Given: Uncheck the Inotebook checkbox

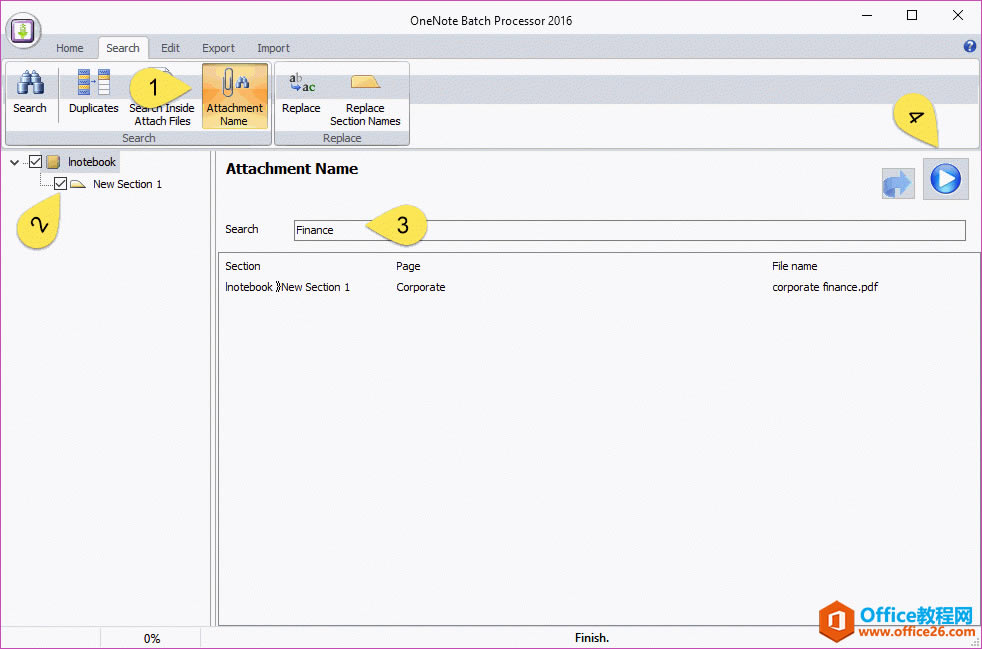Looking at the screenshot, I should [x=34, y=161].
